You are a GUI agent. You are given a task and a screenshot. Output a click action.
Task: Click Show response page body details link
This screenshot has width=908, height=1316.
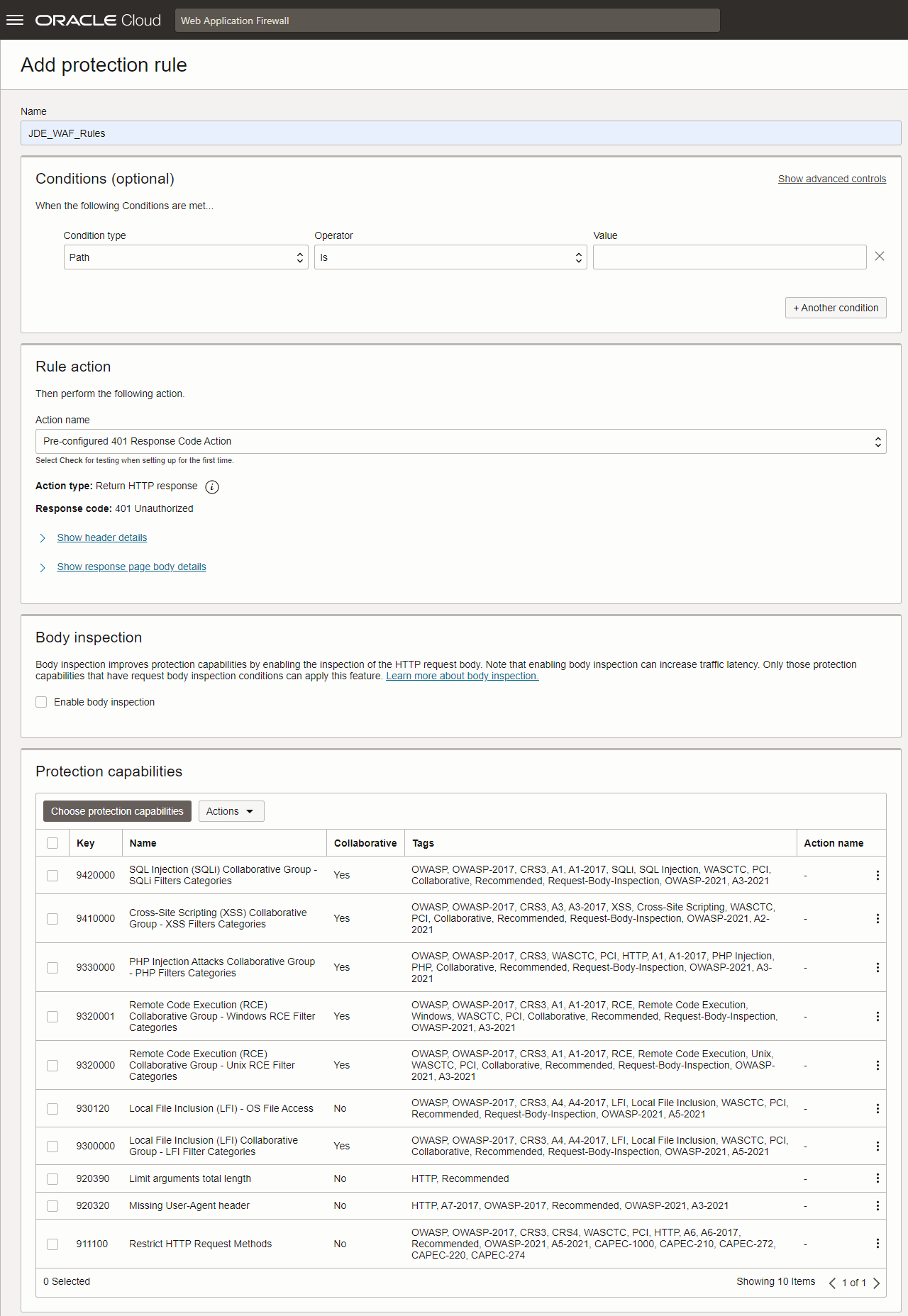click(x=132, y=567)
